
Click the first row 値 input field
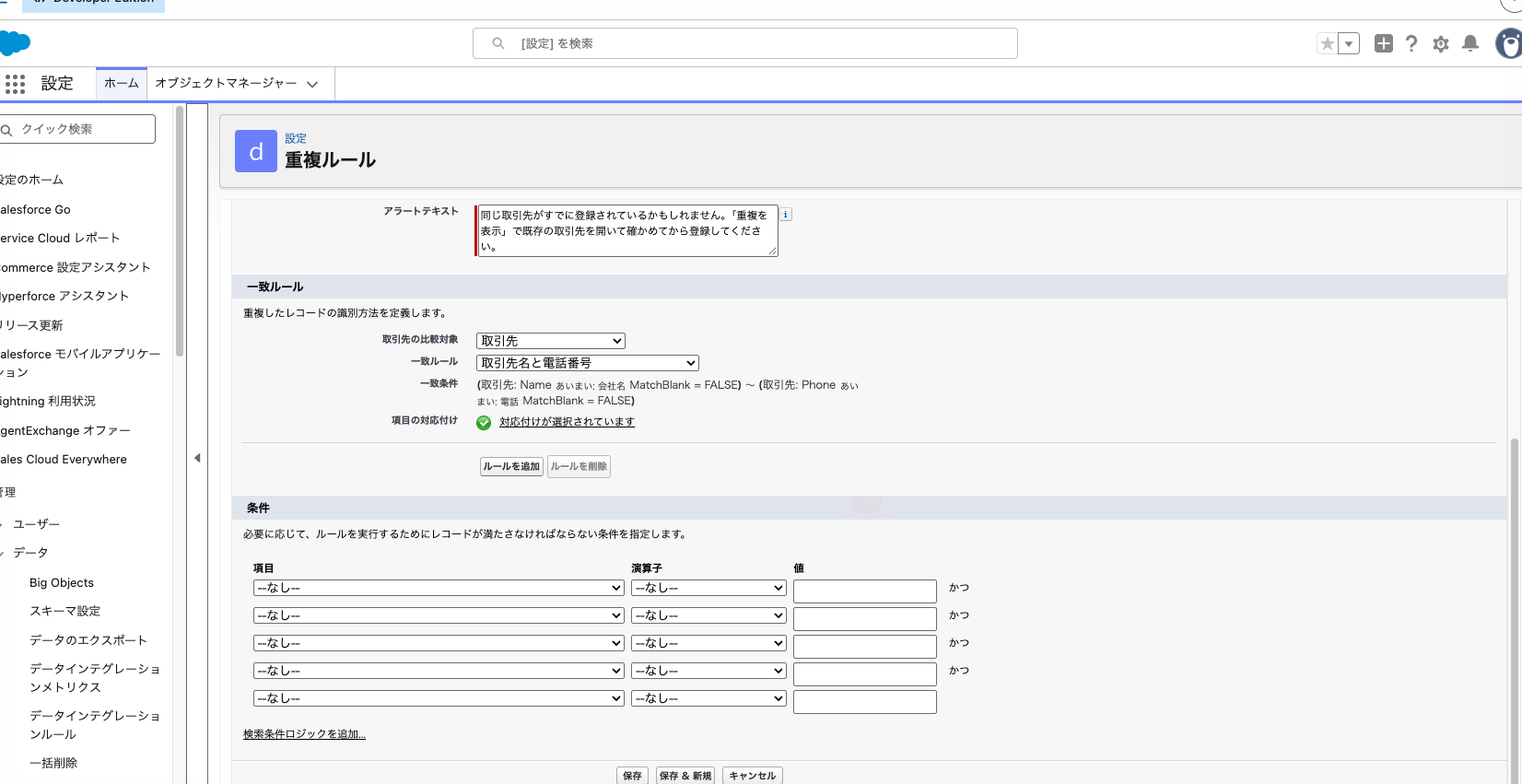pos(864,591)
